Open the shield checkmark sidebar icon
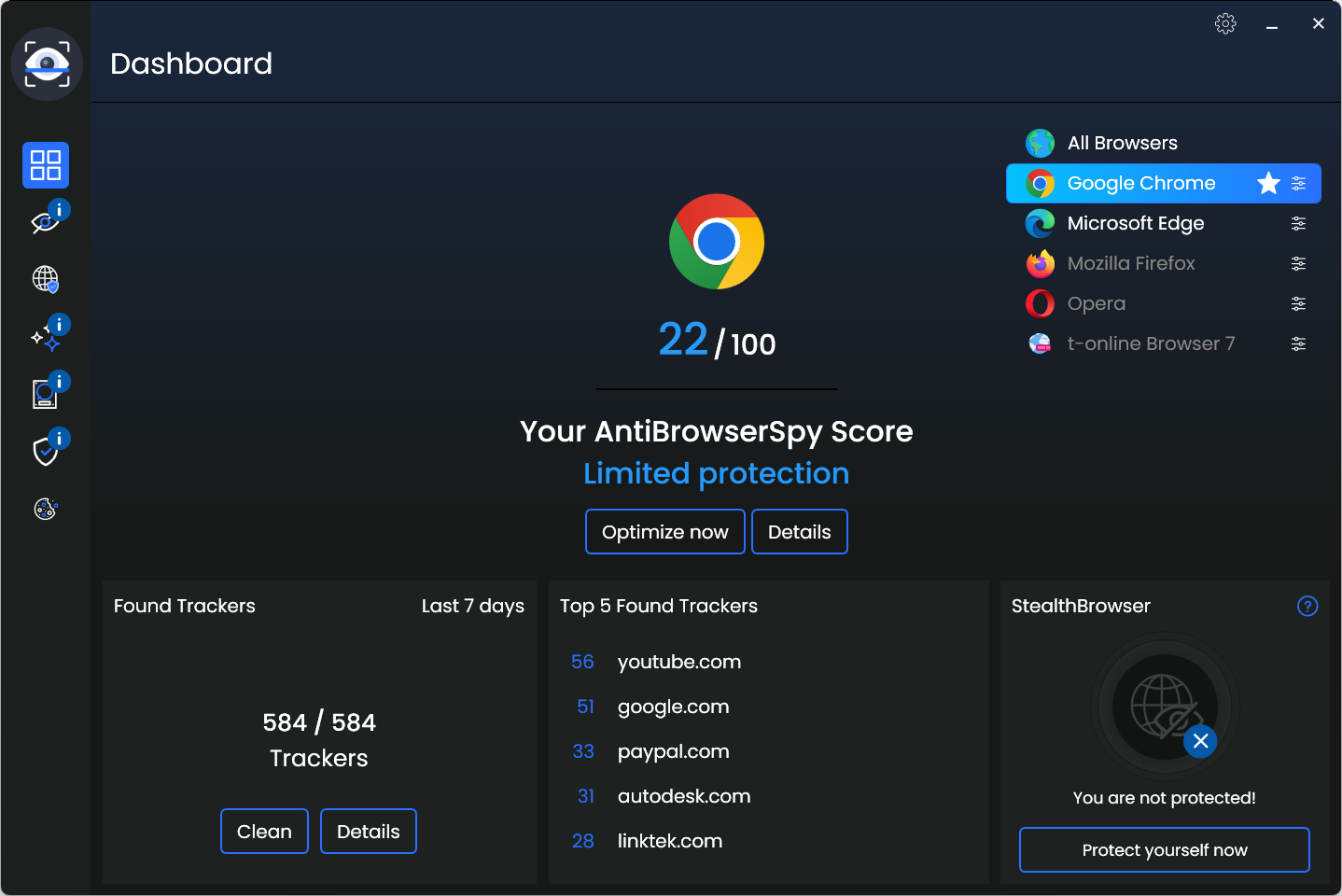Viewport: 1342px width, 896px height. click(46, 451)
